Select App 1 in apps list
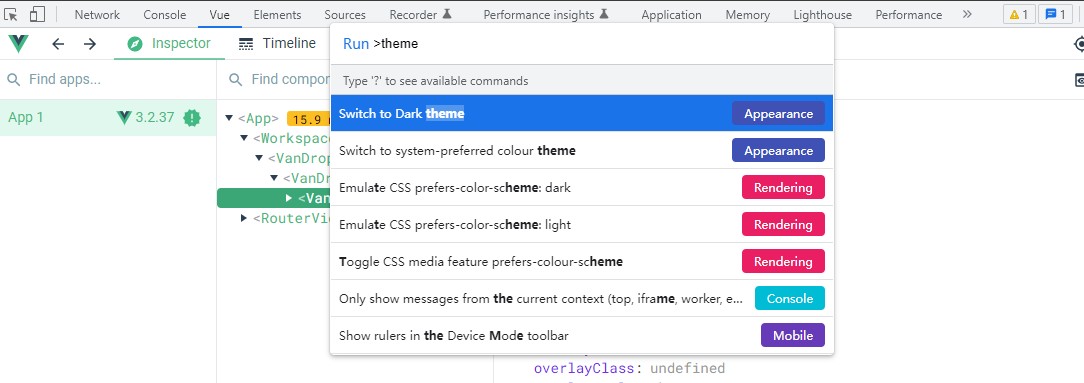This screenshot has height=383, width=1084. (108, 118)
